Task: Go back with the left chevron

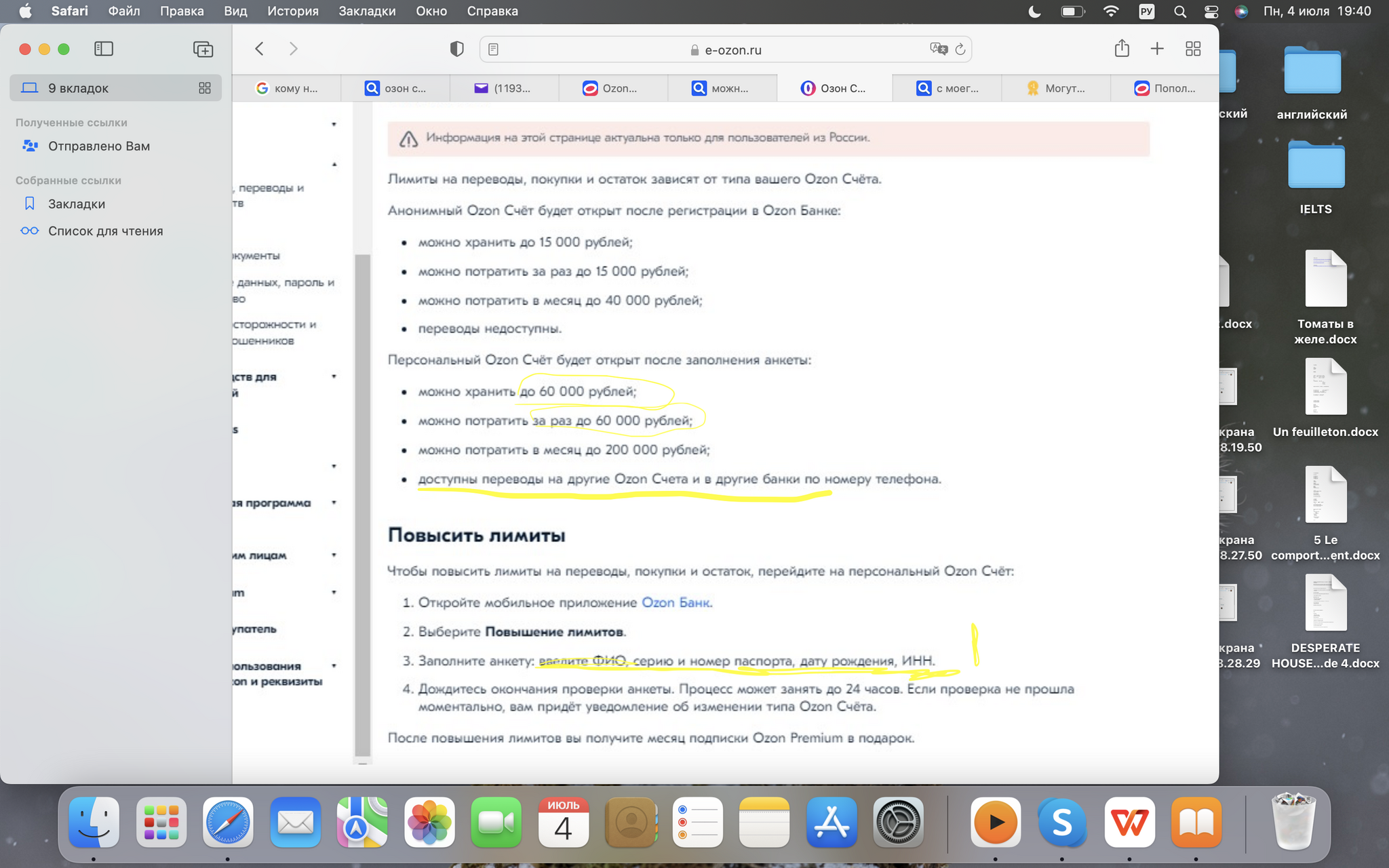Action: (259, 49)
